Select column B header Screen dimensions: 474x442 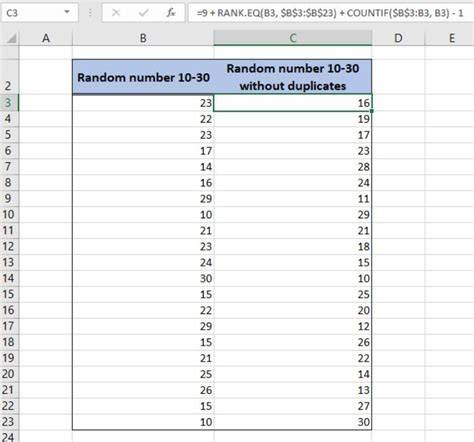(143, 38)
